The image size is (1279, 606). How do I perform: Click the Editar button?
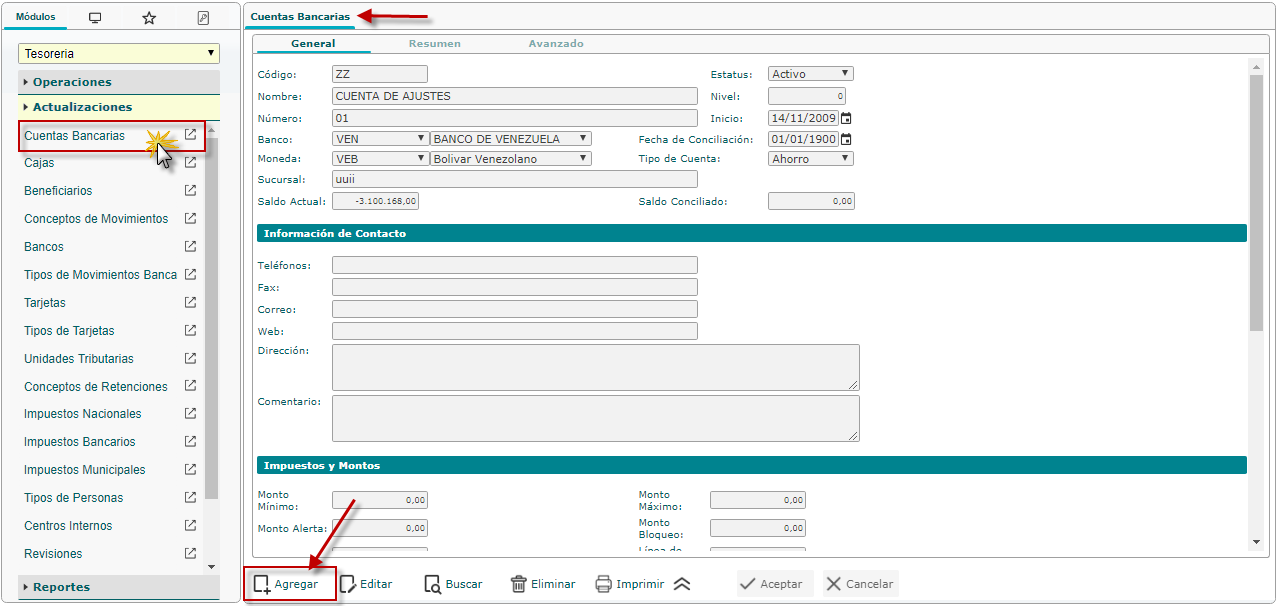coord(366,584)
